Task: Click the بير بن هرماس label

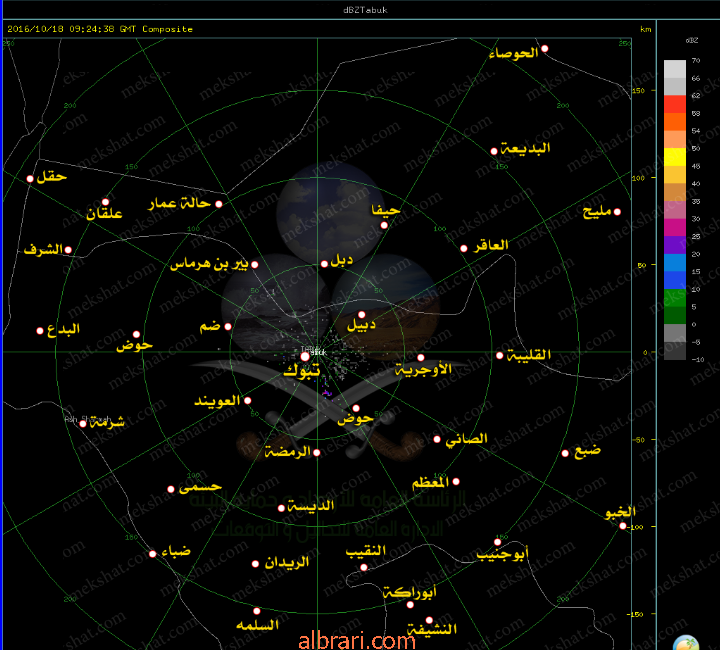Action: [209, 263]
